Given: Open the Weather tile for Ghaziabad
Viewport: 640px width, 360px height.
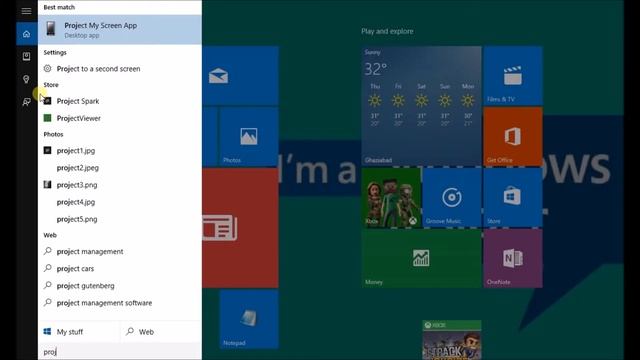Looking at the screenshot, I should click(x=421, y=106).
